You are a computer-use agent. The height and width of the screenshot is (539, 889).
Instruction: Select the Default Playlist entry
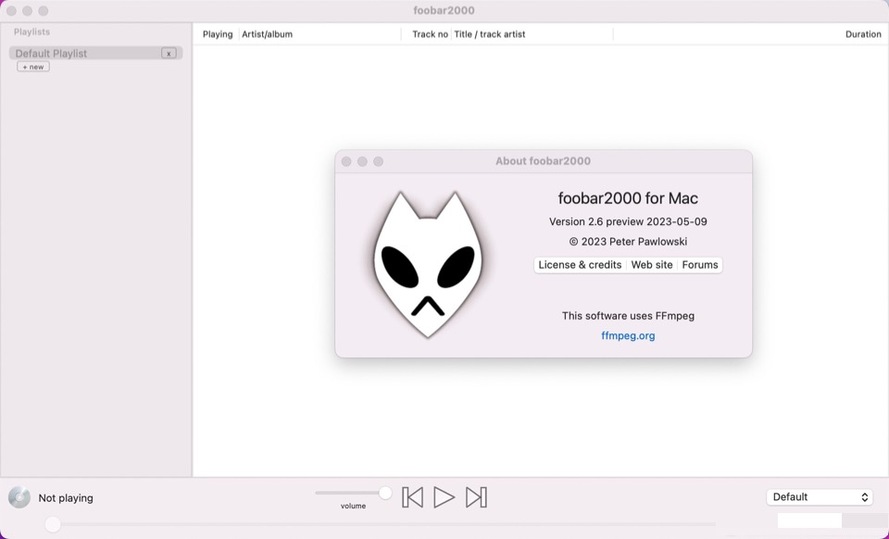96,53
